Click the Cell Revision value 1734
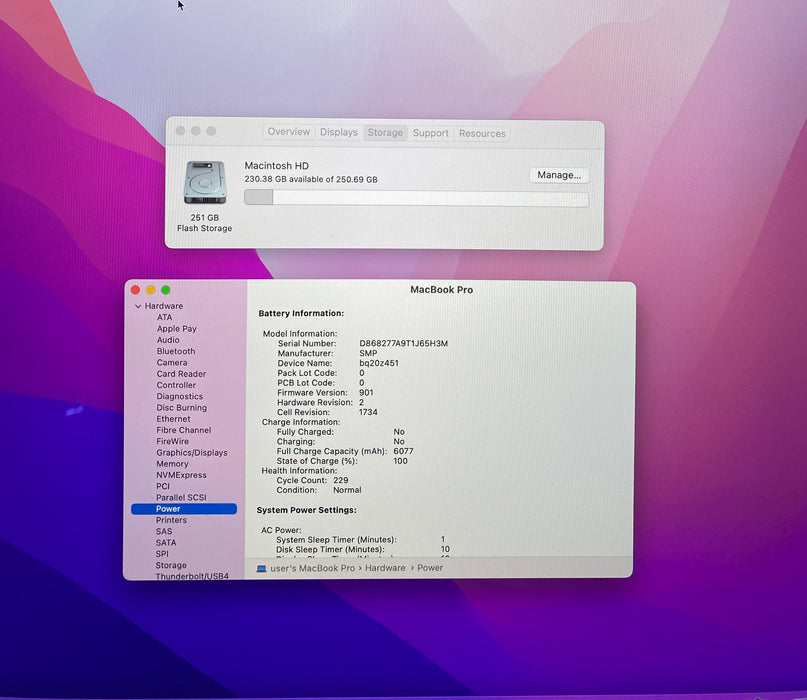This screenshot has width=807, height=700. [368, 412]
